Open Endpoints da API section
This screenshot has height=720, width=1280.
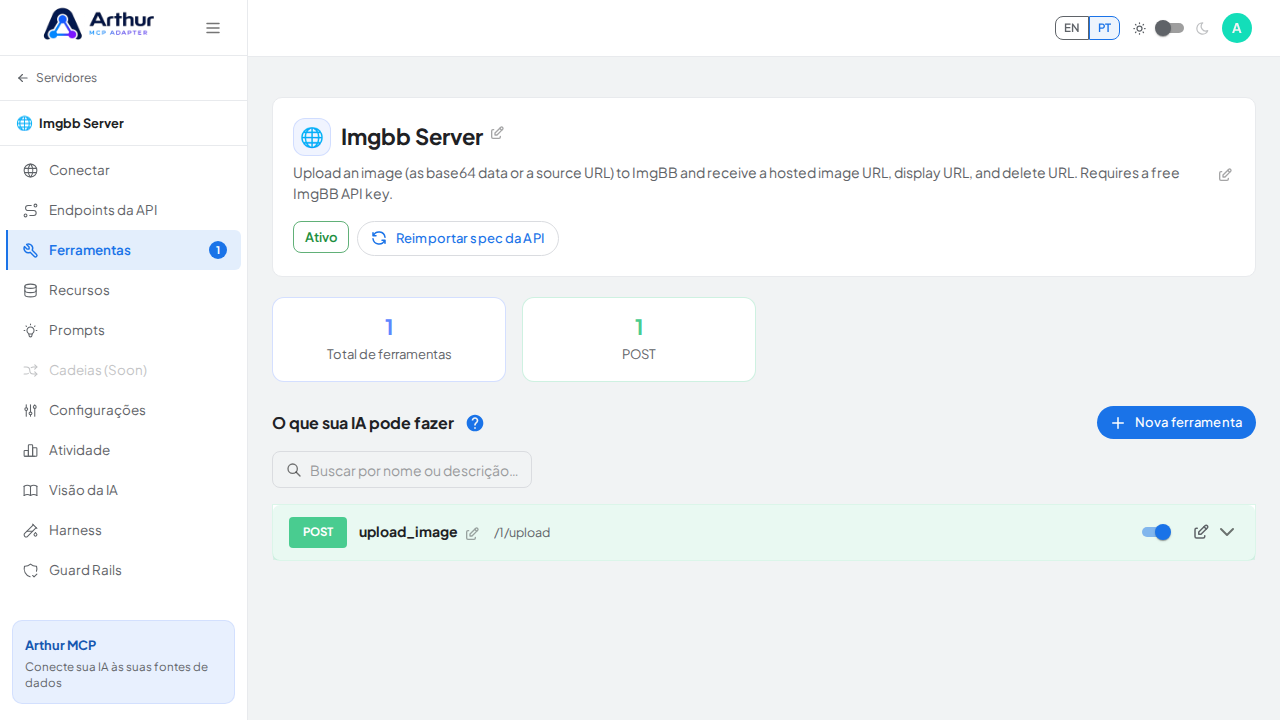click(123, 210)
